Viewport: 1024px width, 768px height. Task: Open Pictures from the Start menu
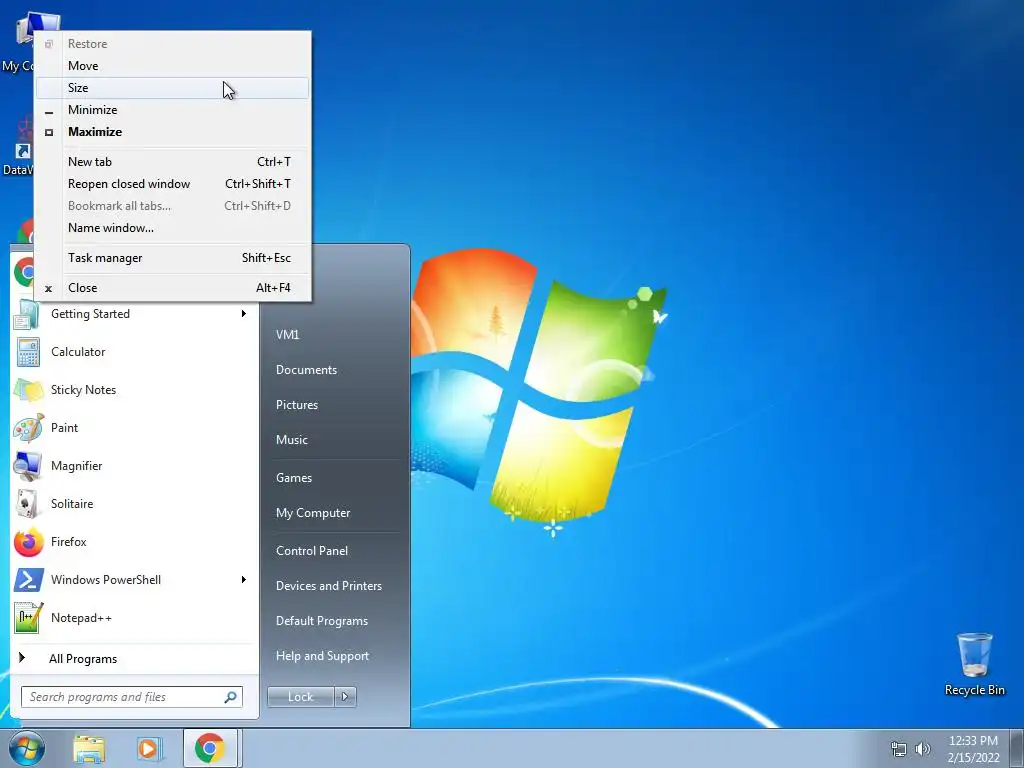(296, 406)
